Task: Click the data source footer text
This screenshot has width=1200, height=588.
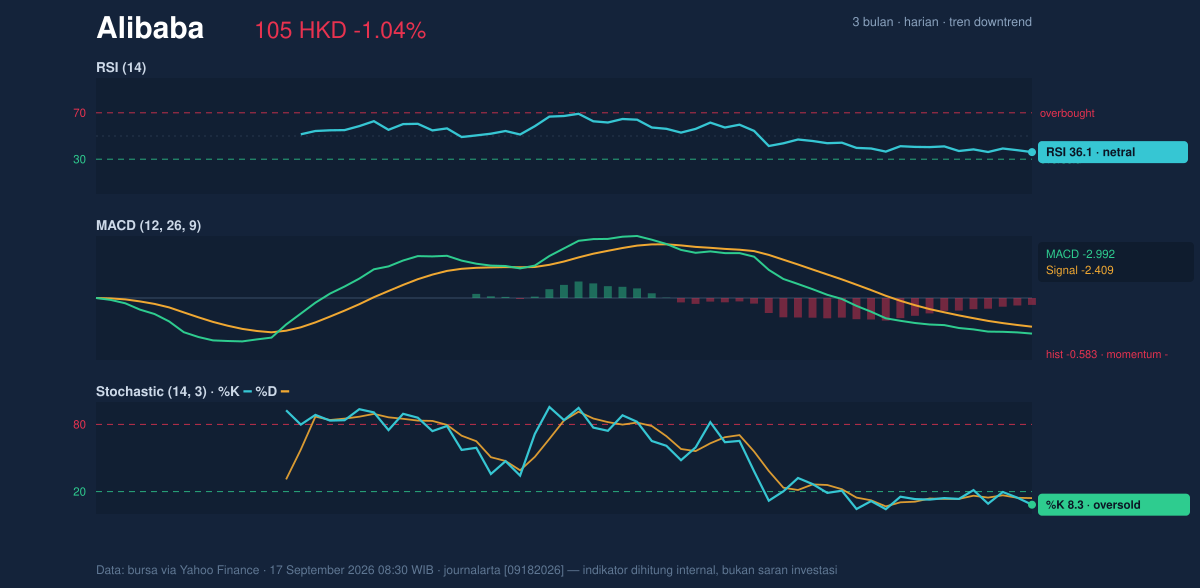Action: point(467,570)
